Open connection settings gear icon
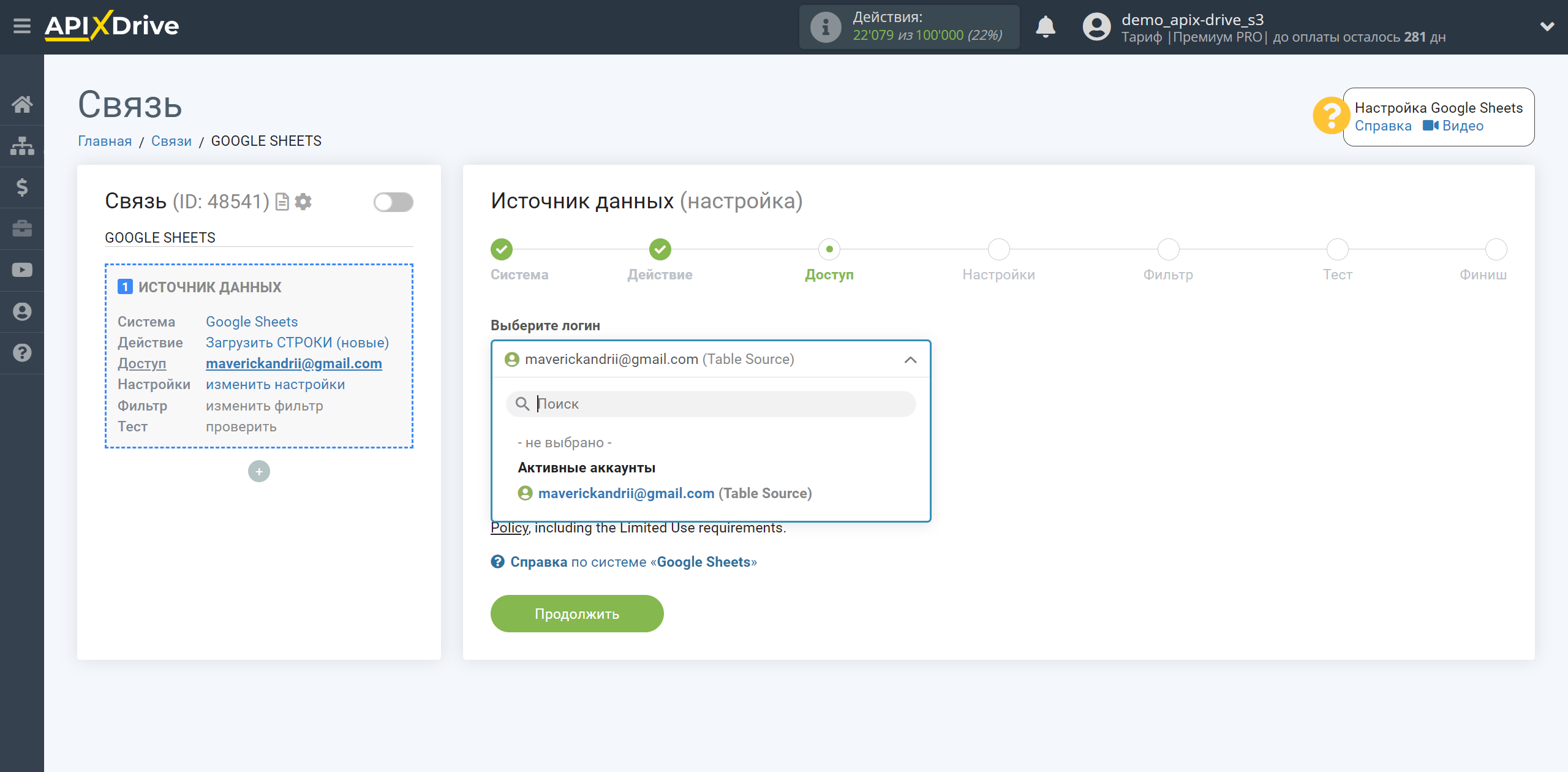 [x=303, y=202]
